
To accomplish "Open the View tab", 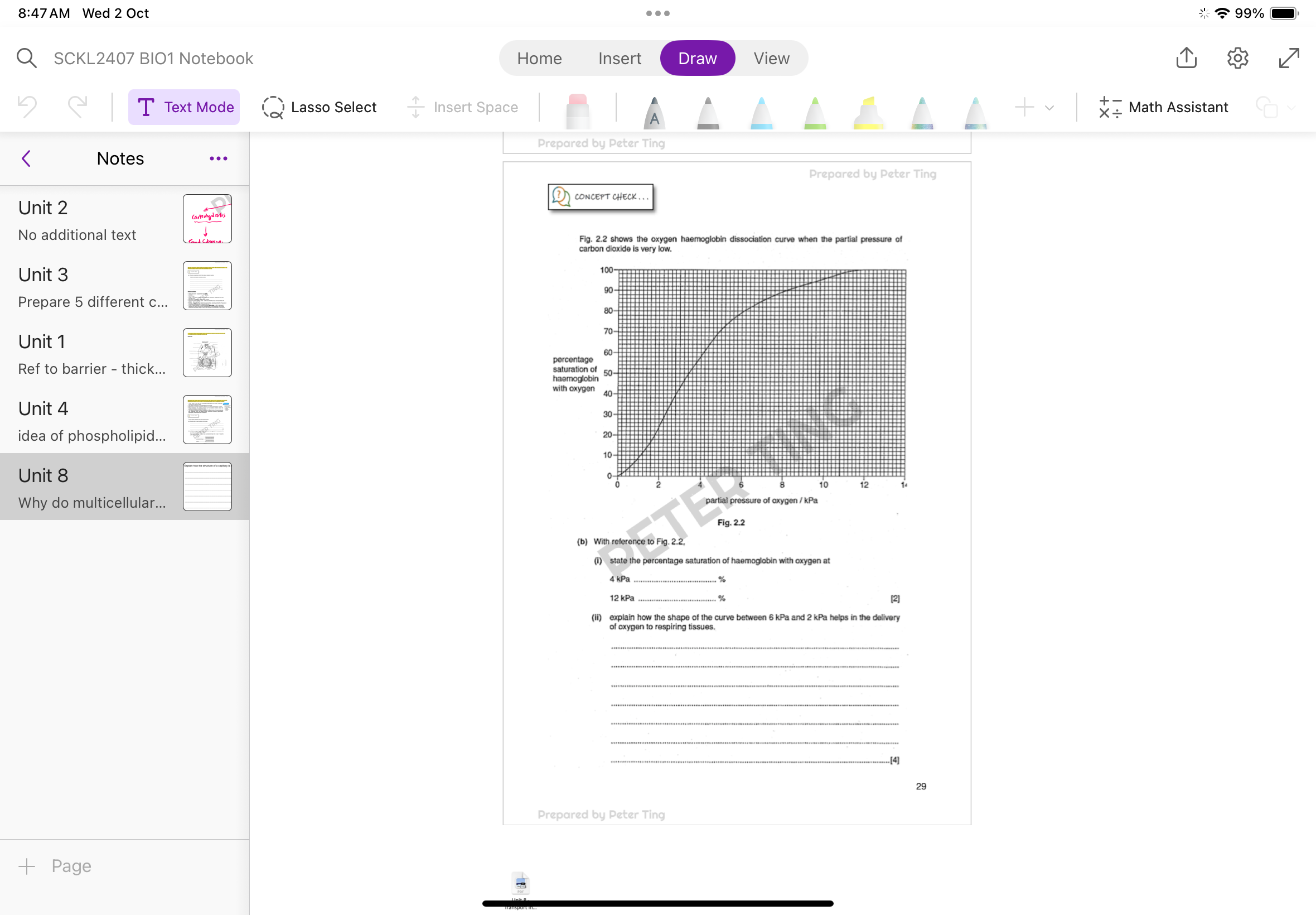I will click(x=771, y=58).
